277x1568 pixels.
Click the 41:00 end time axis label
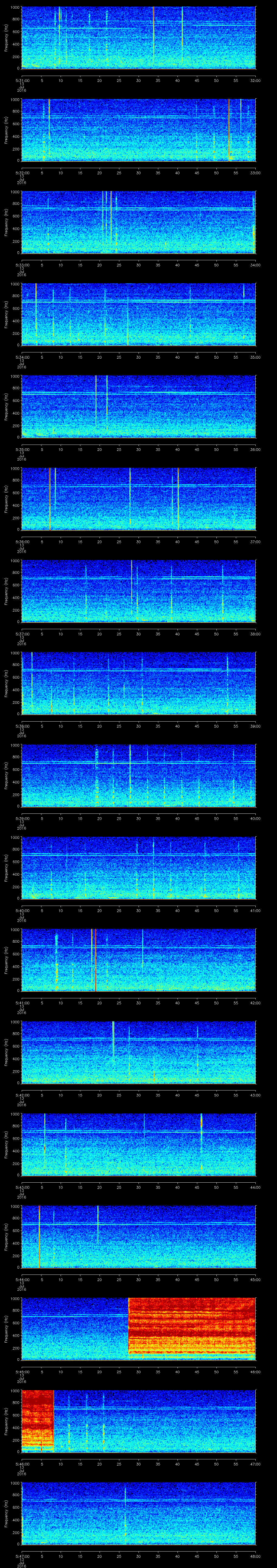(255, 910)
